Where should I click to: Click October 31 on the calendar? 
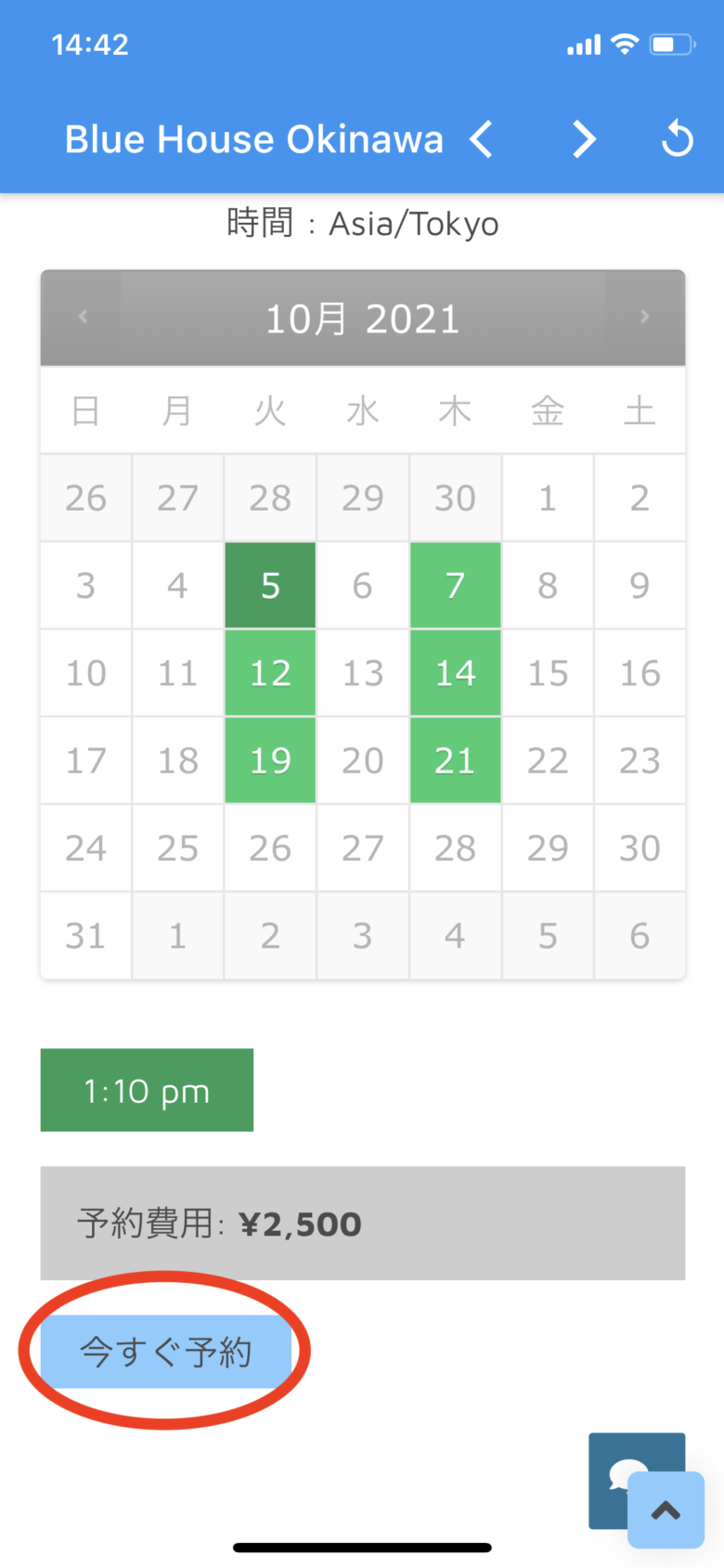[x=85, y=936]
